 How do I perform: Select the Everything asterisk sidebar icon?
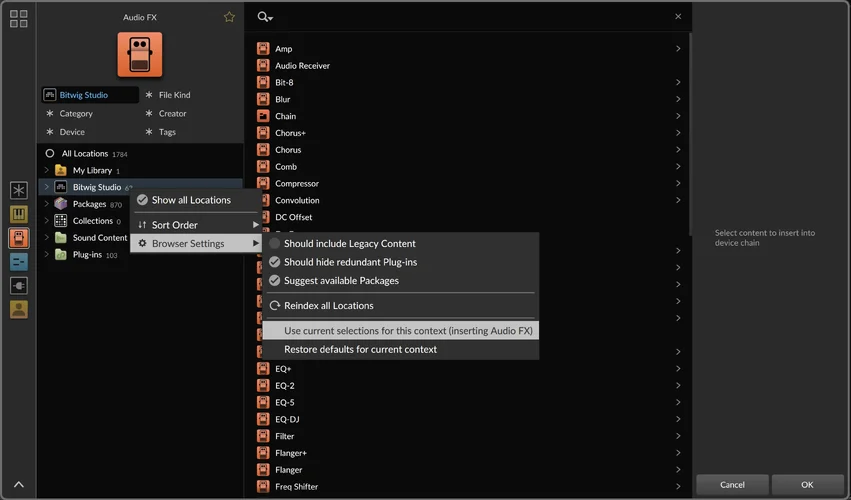[18, 191]
